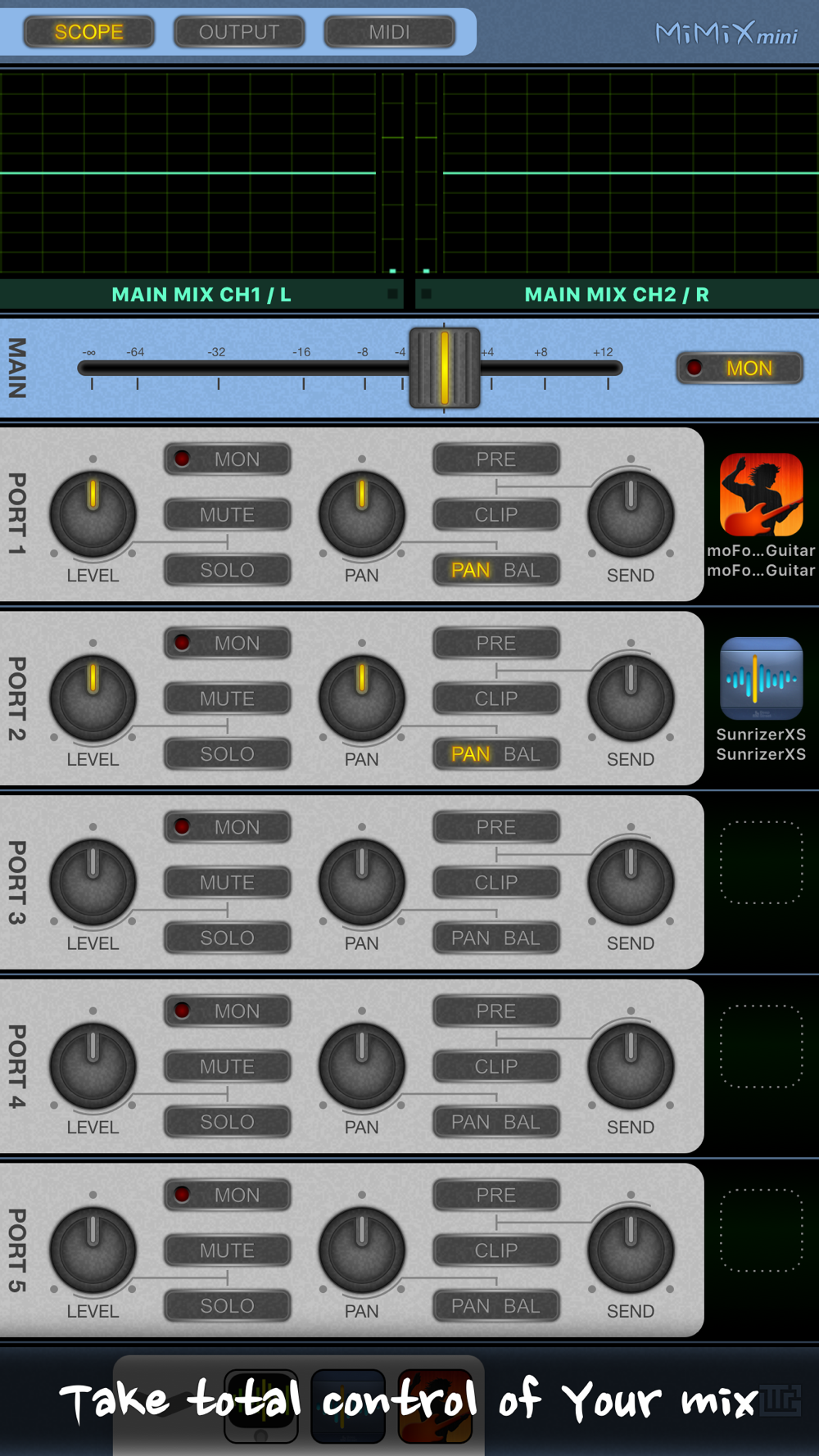The image size is (819, 1456).
Task: Toggle MON on Port 1
Action: click(x=228, y=459)
